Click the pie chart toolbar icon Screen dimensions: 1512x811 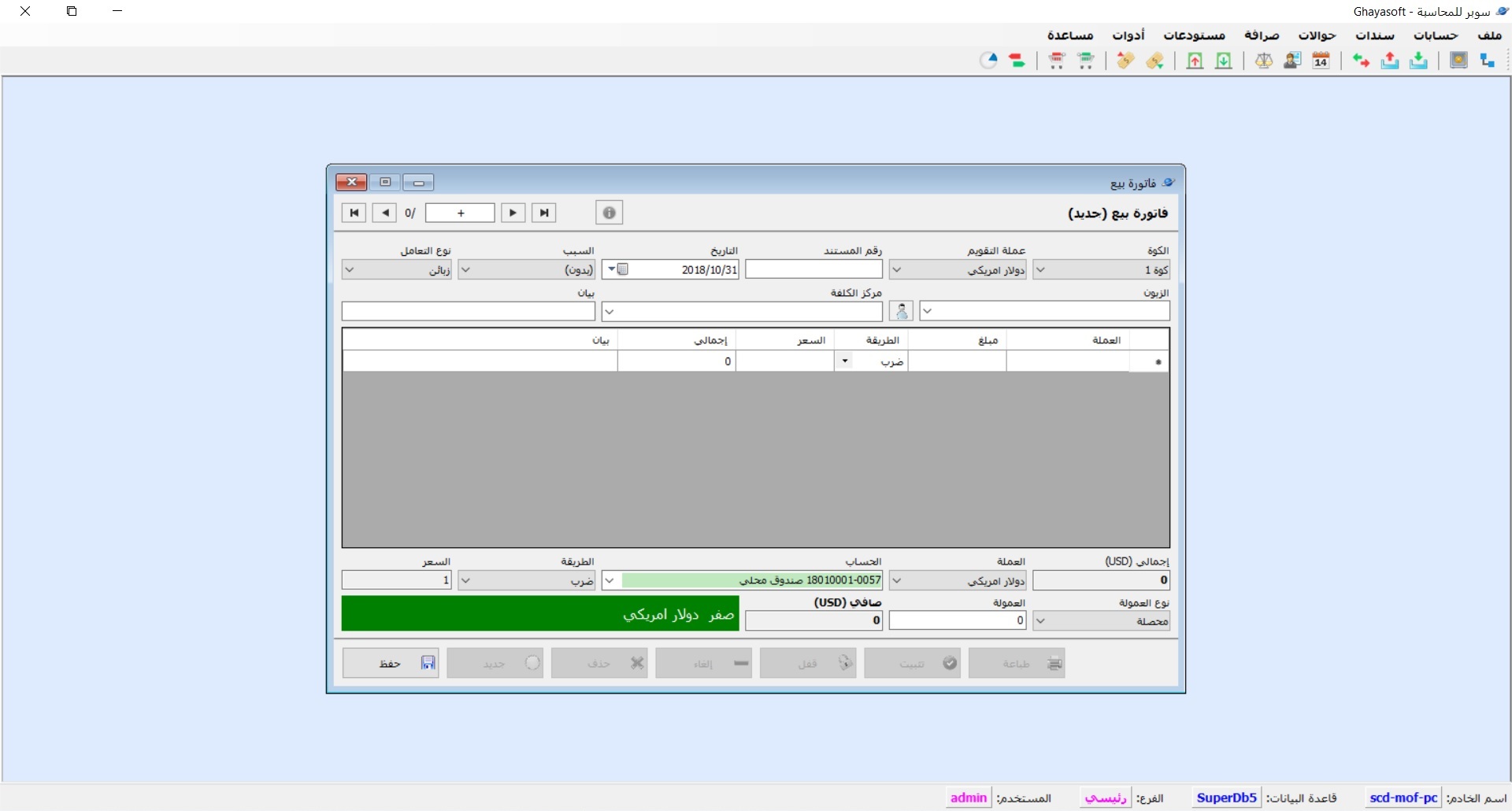coord(989,61)
